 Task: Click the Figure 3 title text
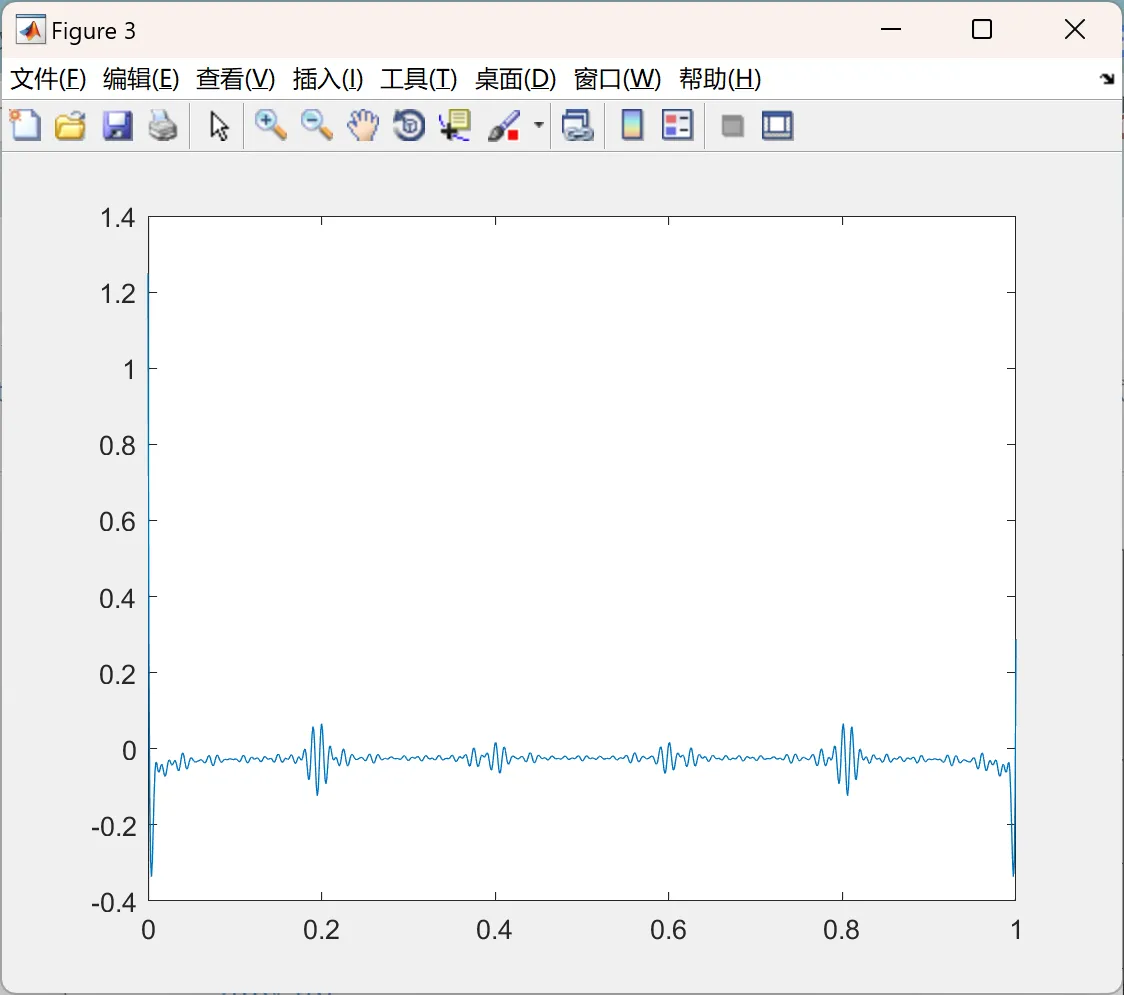pos(93,31)
